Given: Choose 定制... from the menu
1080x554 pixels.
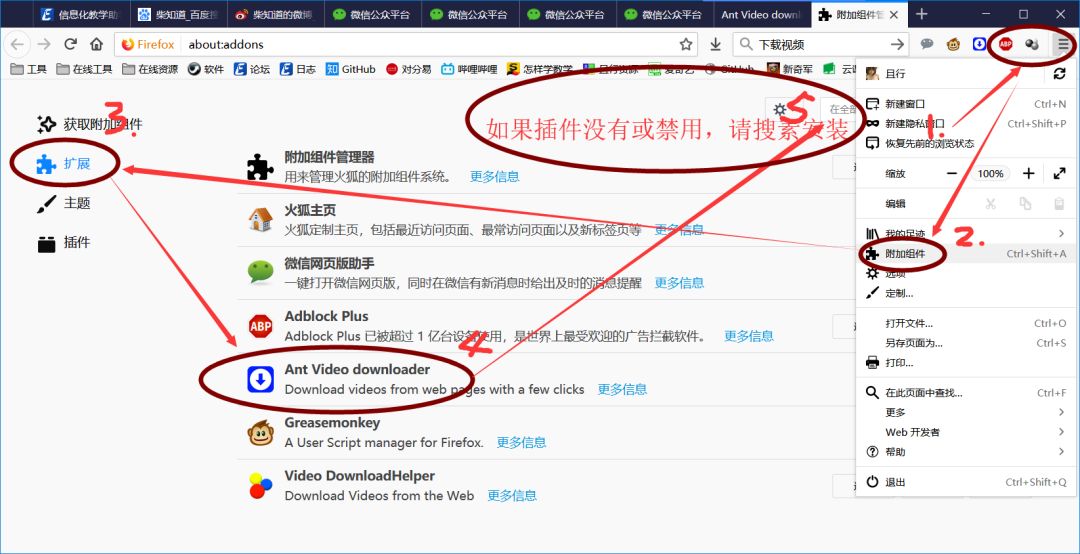Looking at the screenshot, I should click(x=966, y=294).
